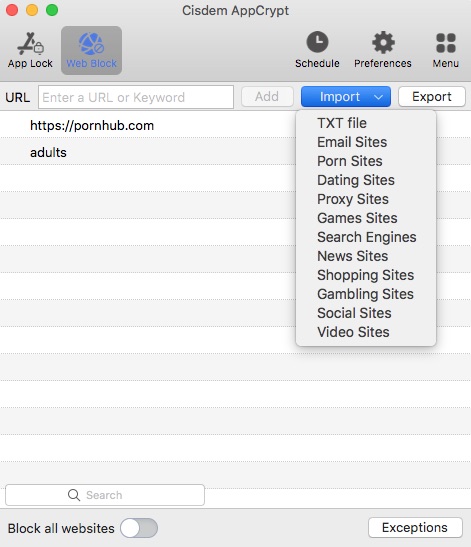Select Video Sites import option
471x547 pixels.
click(353, 332)
